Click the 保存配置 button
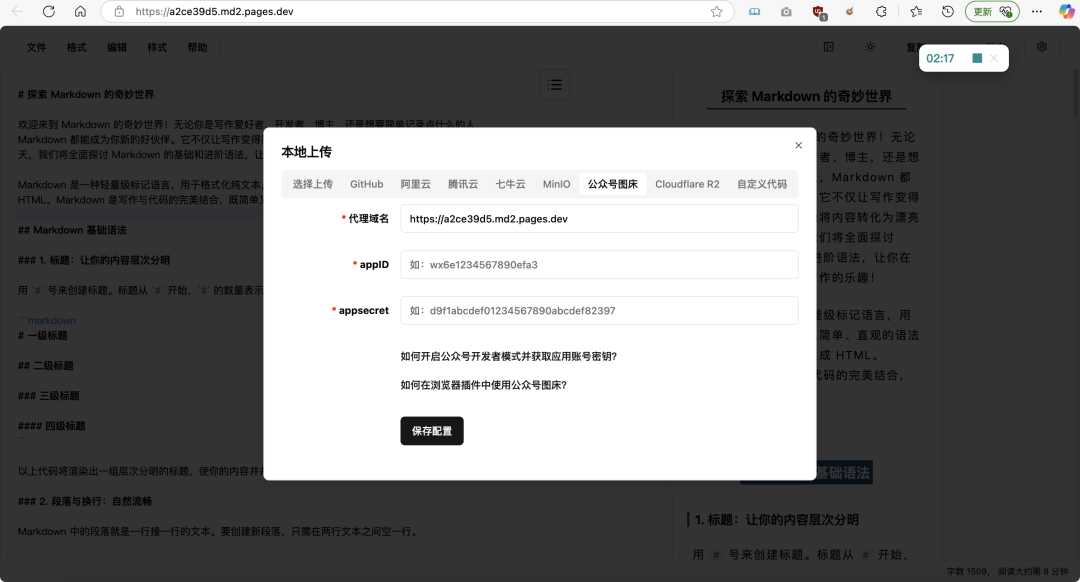Screen dimensions: 1080x582 coord(432,431)
